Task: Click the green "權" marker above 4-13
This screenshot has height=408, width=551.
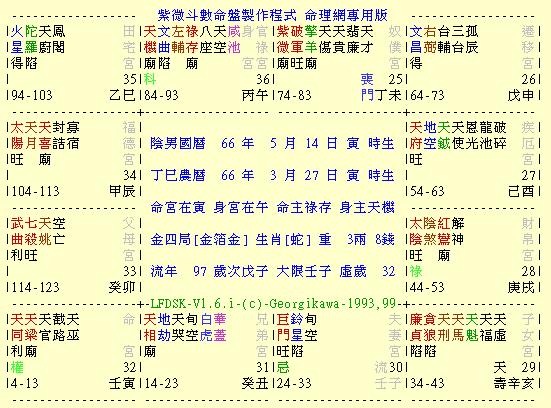Action: (x=17, y=367)
